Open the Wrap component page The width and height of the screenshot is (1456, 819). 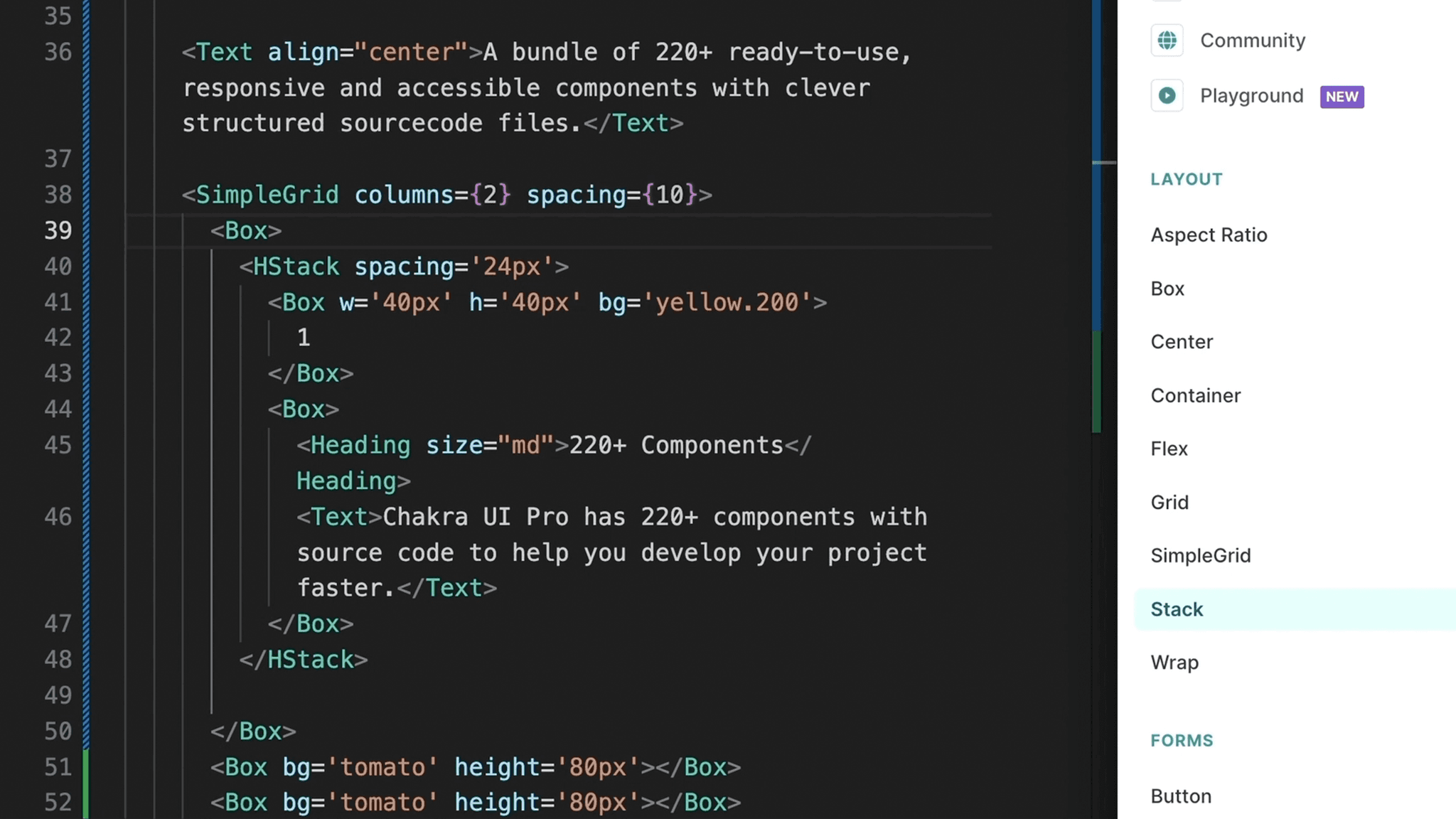[1174, 662]
